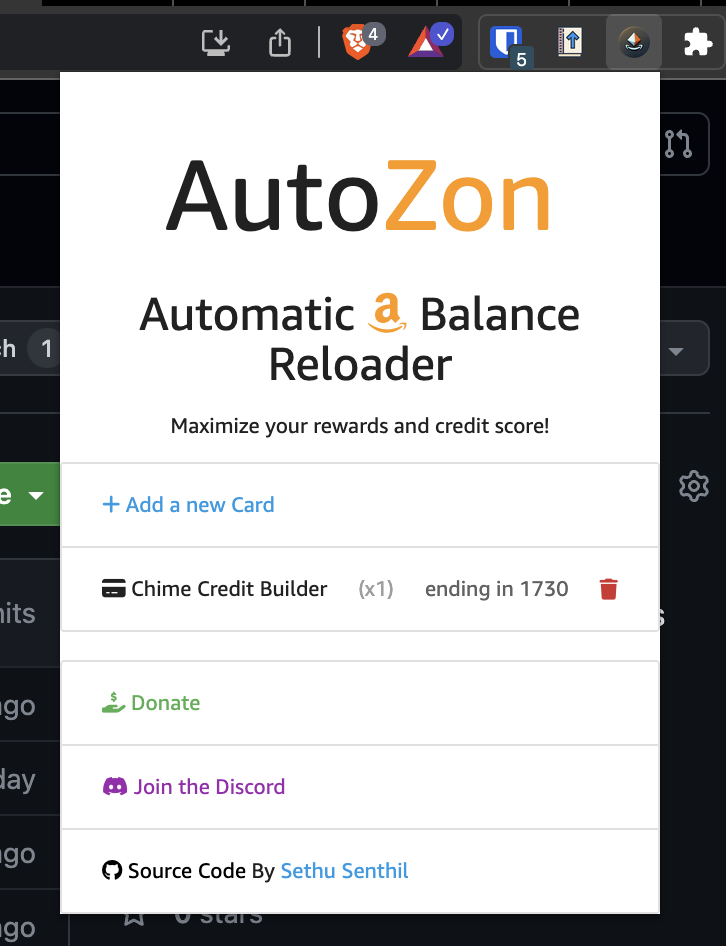
Task: Click the GitHub settings gear icon
Action: click(x=694, y=486)
